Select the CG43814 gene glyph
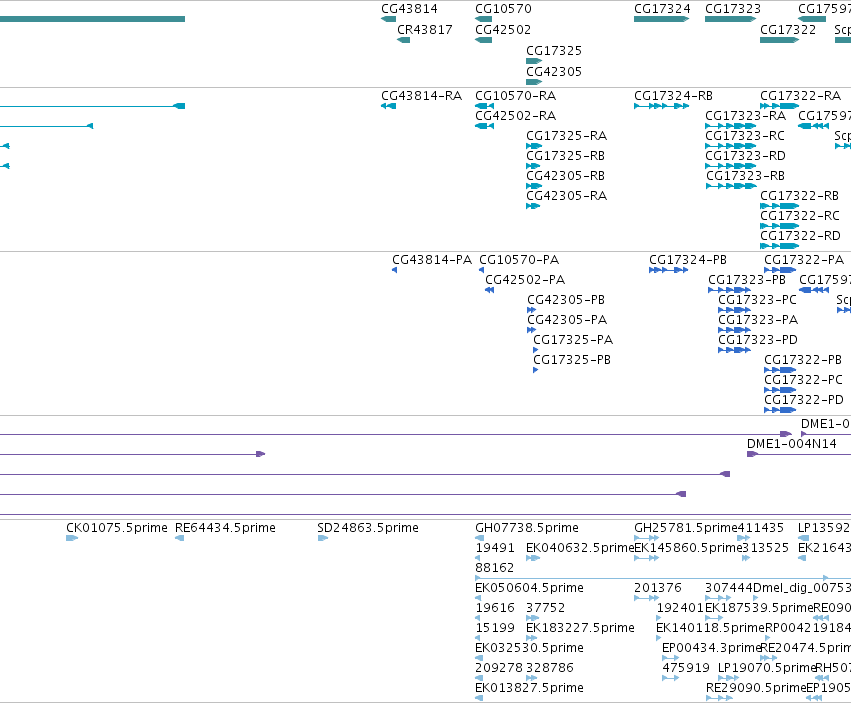Image resolution: width=851 pixels, height=703 pixels. 389,19
